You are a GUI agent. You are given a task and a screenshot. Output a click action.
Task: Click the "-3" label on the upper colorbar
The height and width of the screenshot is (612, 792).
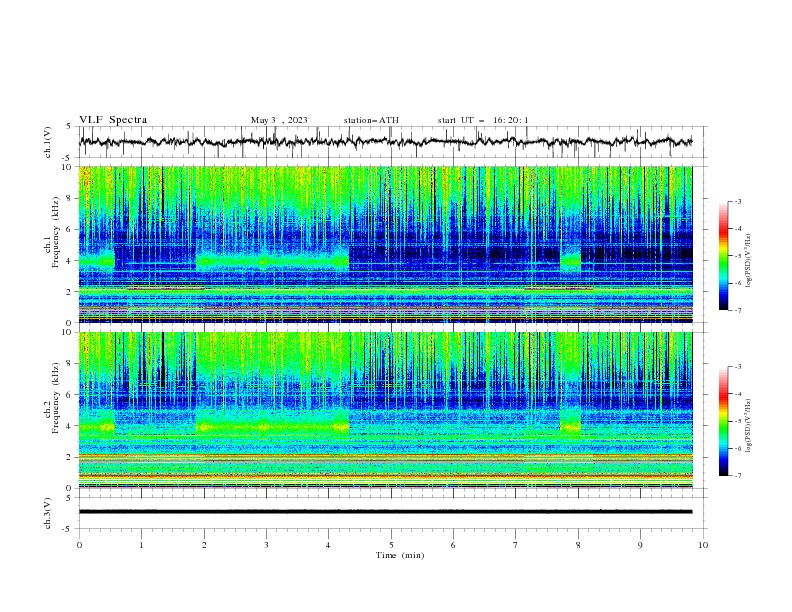737,201
